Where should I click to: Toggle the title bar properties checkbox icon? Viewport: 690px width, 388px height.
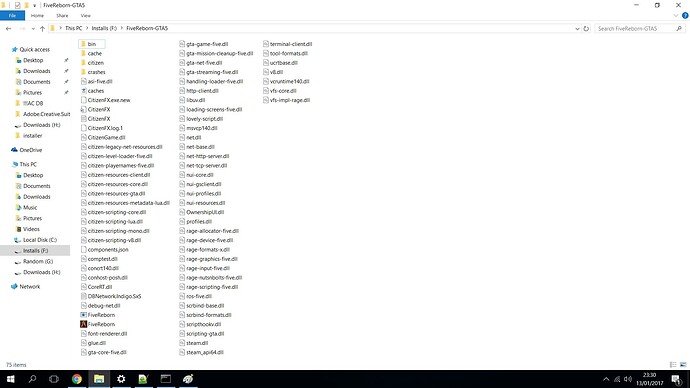[17, 5]
